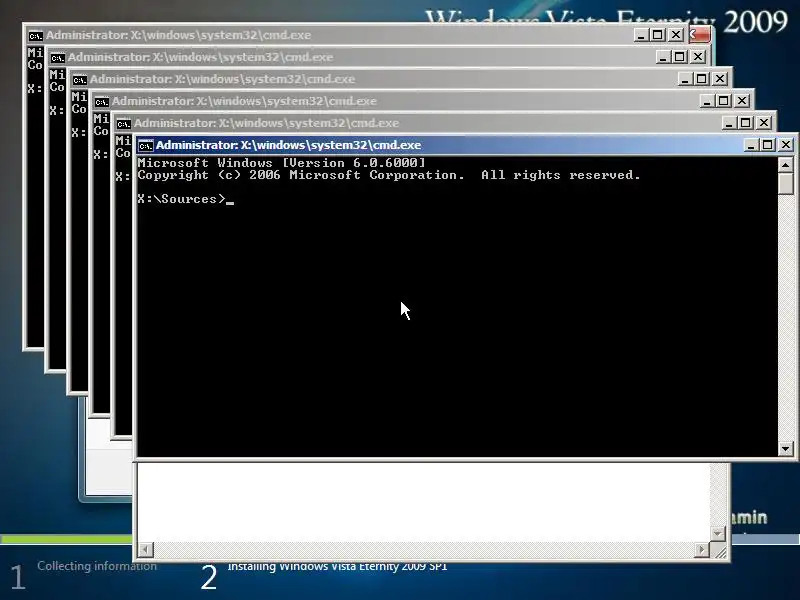Click the cmd icon of the active command window
The height and width of the screenshot is (600, 800).
[x=145, y=146]
